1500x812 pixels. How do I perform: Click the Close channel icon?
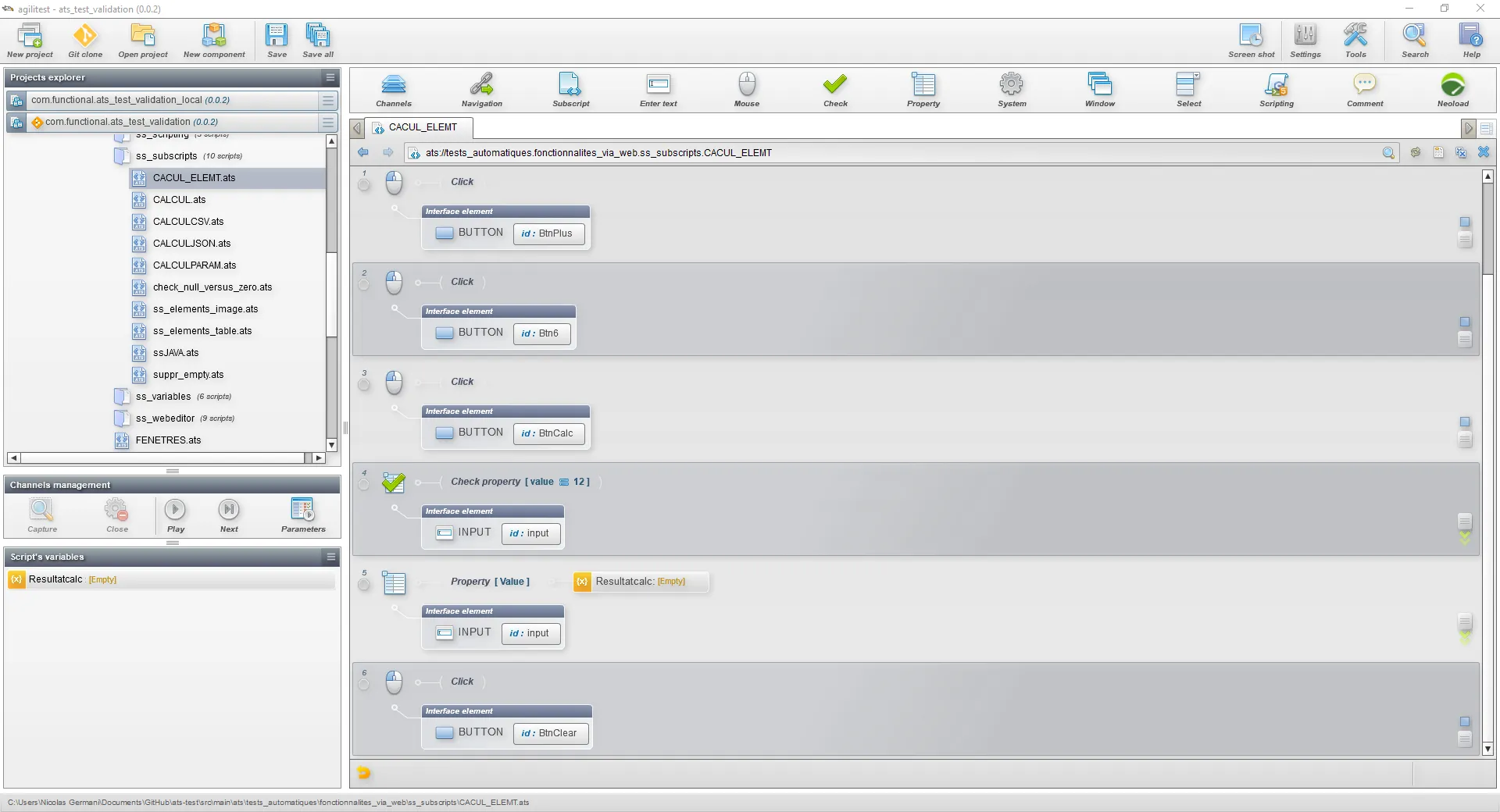tap(117, 515)
